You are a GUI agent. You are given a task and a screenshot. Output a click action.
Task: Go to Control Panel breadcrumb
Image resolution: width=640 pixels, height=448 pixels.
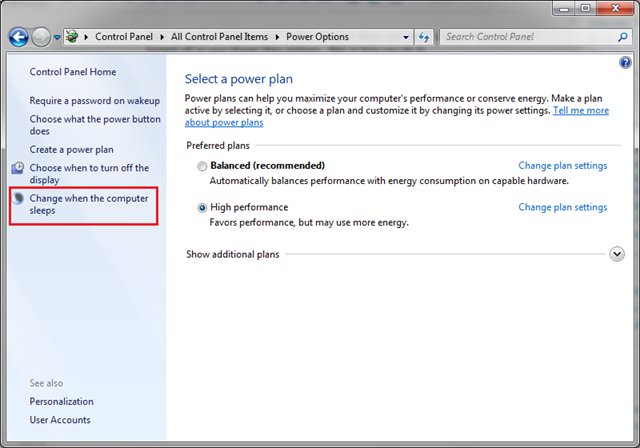[124, 37]
